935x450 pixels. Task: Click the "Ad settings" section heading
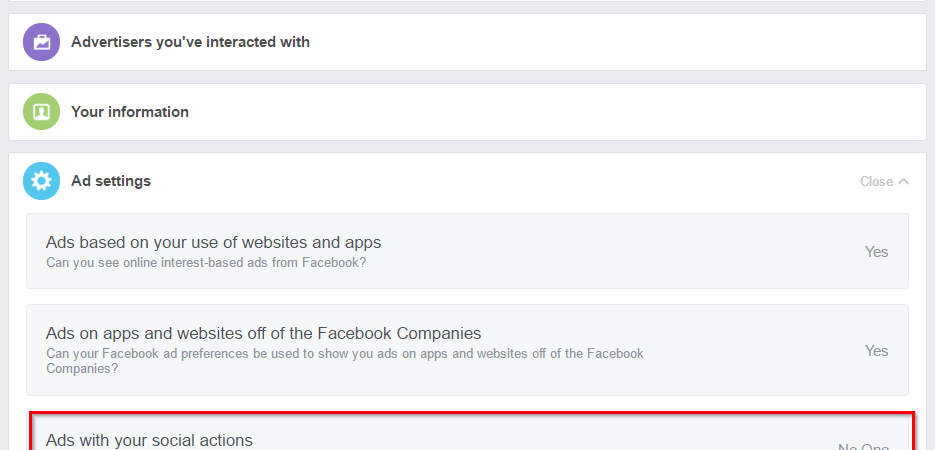tap(111, 181)
